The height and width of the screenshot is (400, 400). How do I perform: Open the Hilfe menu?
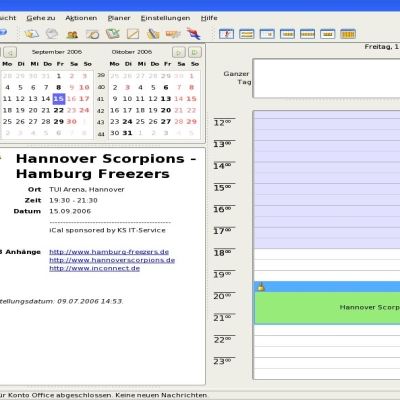coord(209,18)
